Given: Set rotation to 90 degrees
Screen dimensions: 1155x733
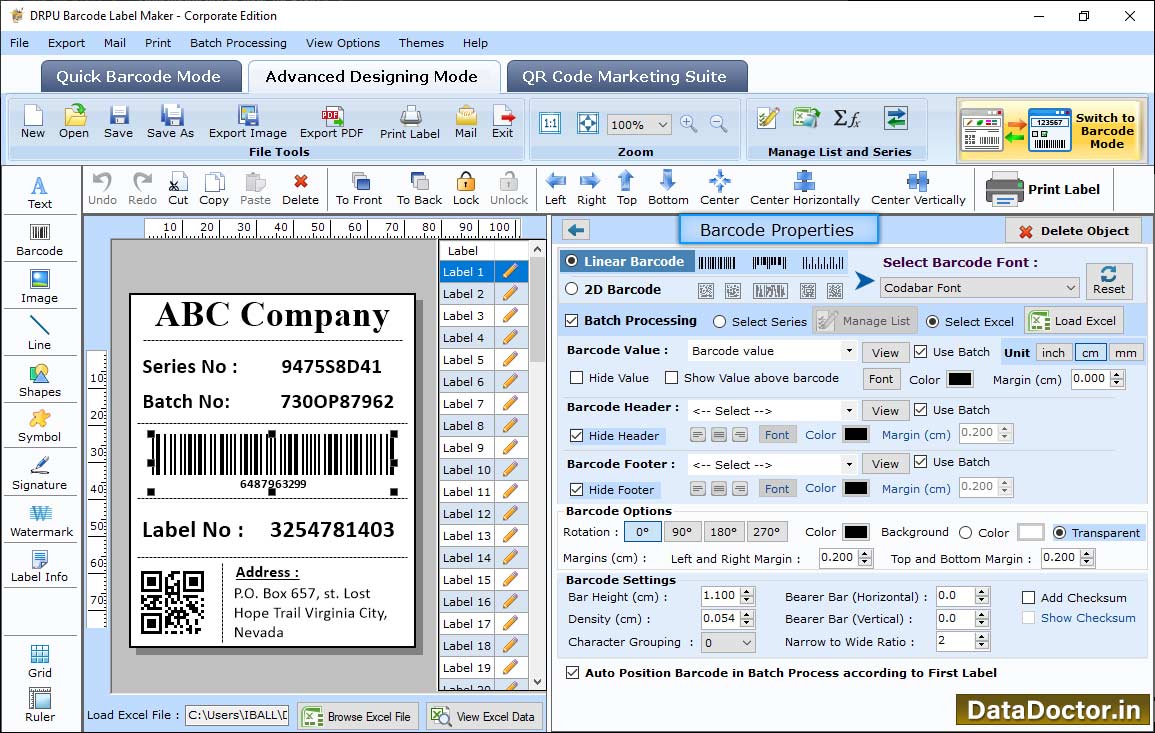Looking at the screenshot, I should click(x=682, y=532).
